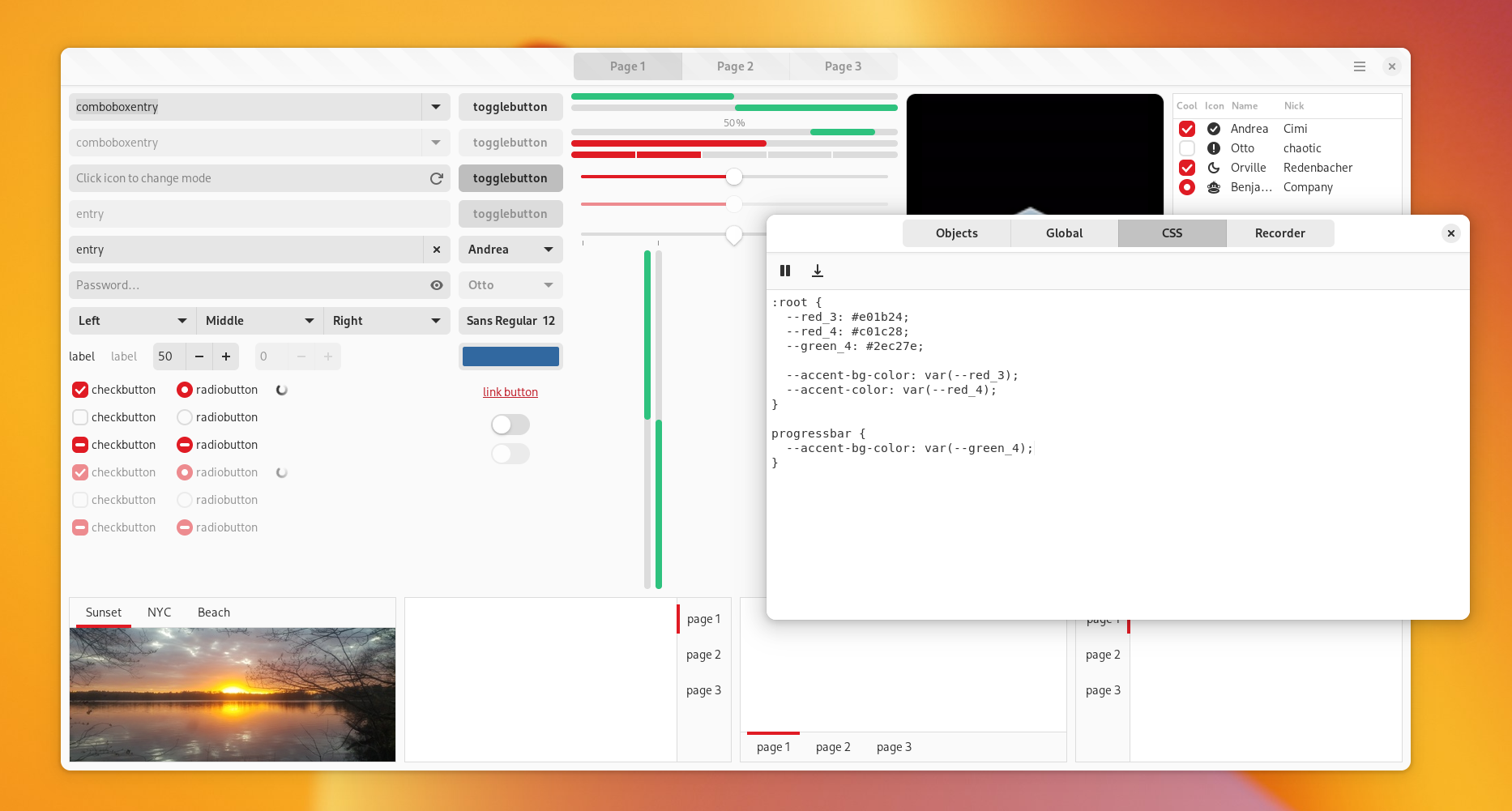Toggle Cool checkbox for Orville
1512x811 pixels.
click(1187, 168)
